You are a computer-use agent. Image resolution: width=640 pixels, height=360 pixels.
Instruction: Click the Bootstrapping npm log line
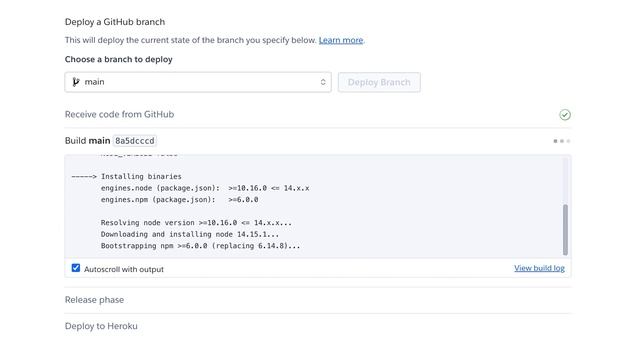tap(200, 246)
